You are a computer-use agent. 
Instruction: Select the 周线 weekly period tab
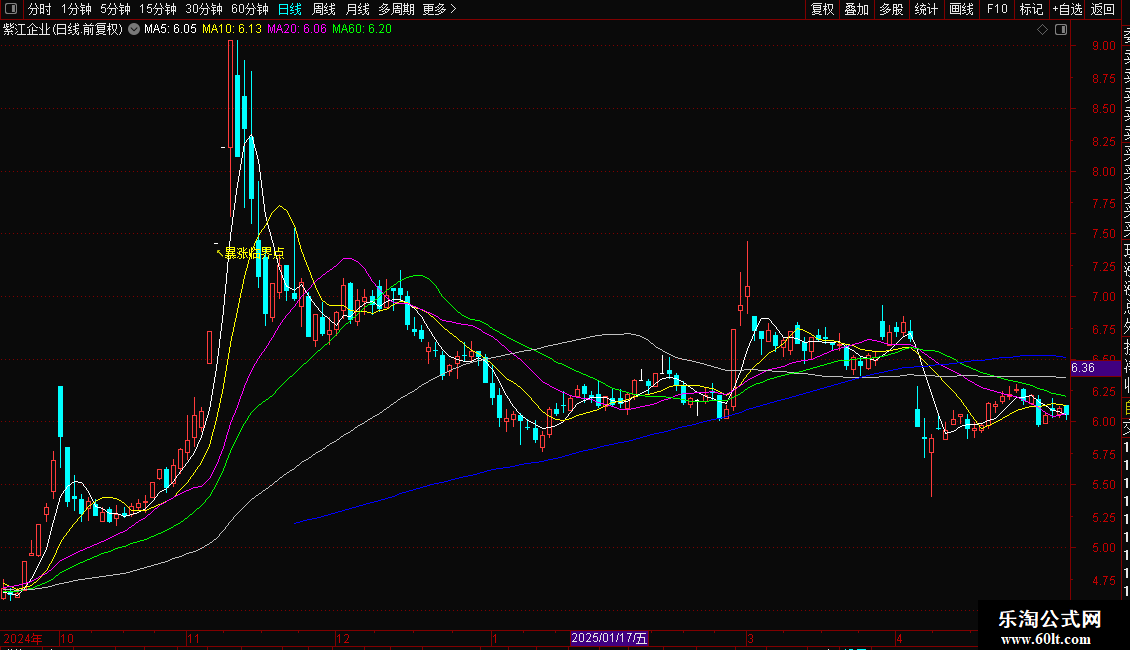click(324, 9)
